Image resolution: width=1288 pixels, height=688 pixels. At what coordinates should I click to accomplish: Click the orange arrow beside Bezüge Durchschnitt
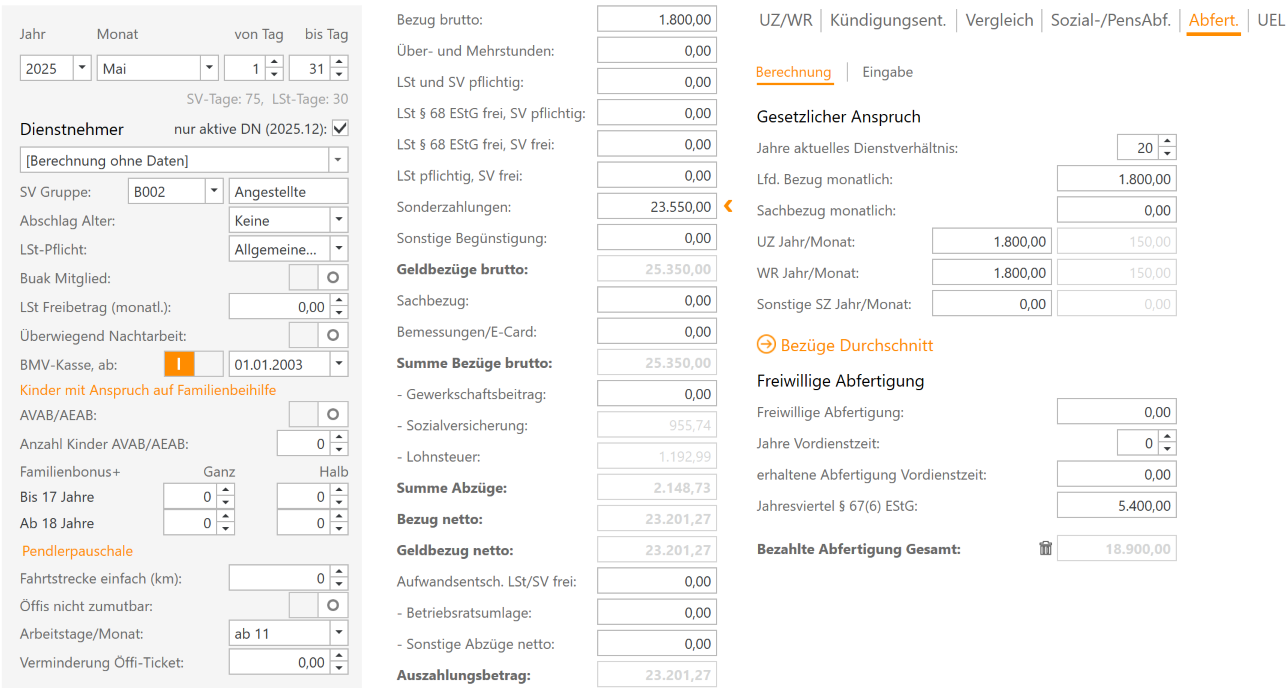pos(766,343)
